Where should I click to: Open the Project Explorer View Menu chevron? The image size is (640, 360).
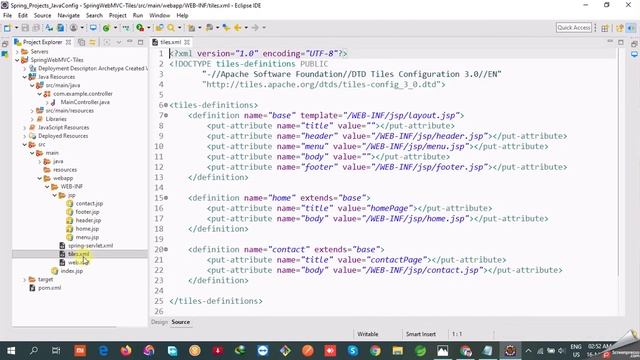tap(119, 42)
